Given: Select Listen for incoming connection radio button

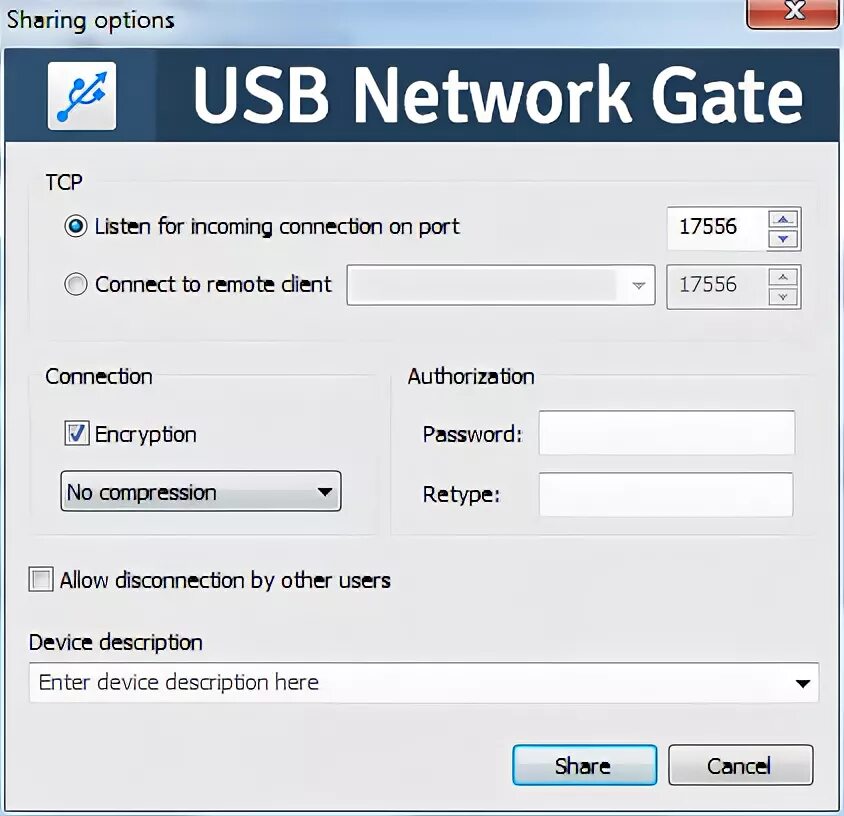Looking at the screenshot, I should click(x=75, y=227).
